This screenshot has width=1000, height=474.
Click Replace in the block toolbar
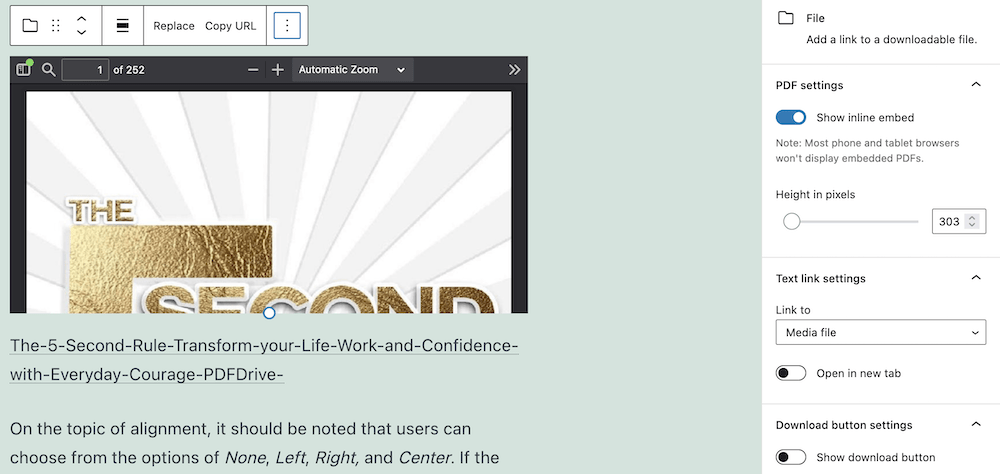click(x=173, y=26)
